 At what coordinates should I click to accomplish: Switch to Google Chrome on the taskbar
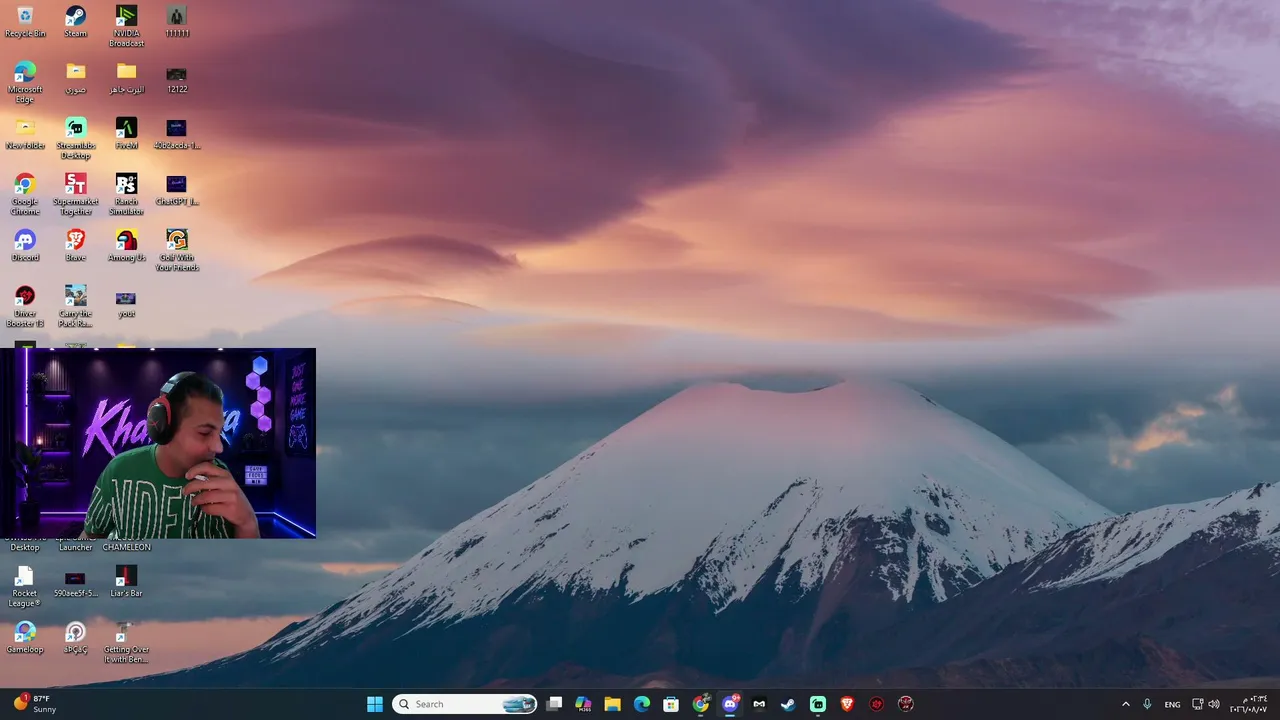(700, 704)
